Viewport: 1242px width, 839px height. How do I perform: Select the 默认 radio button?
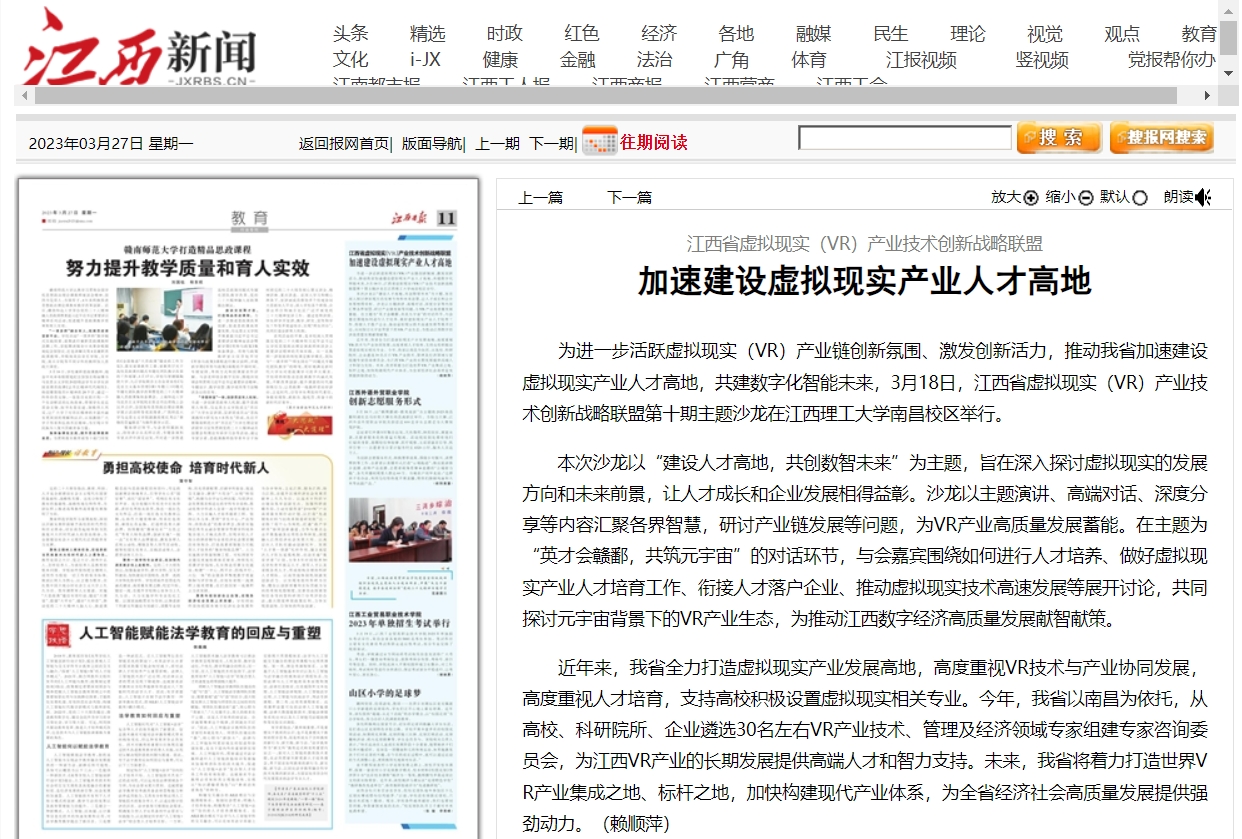1139,198
